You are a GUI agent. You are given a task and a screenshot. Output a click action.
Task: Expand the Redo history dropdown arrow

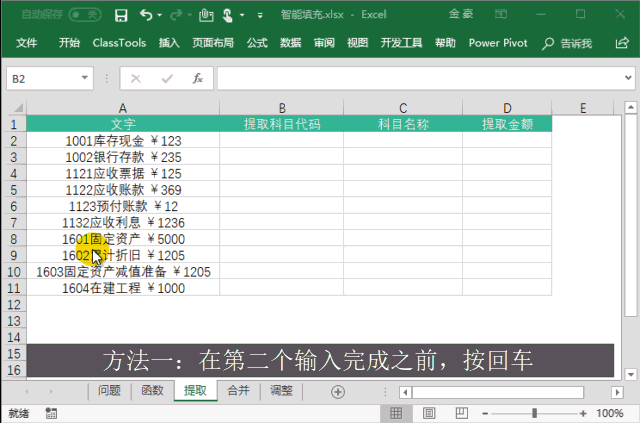point(190,15)
